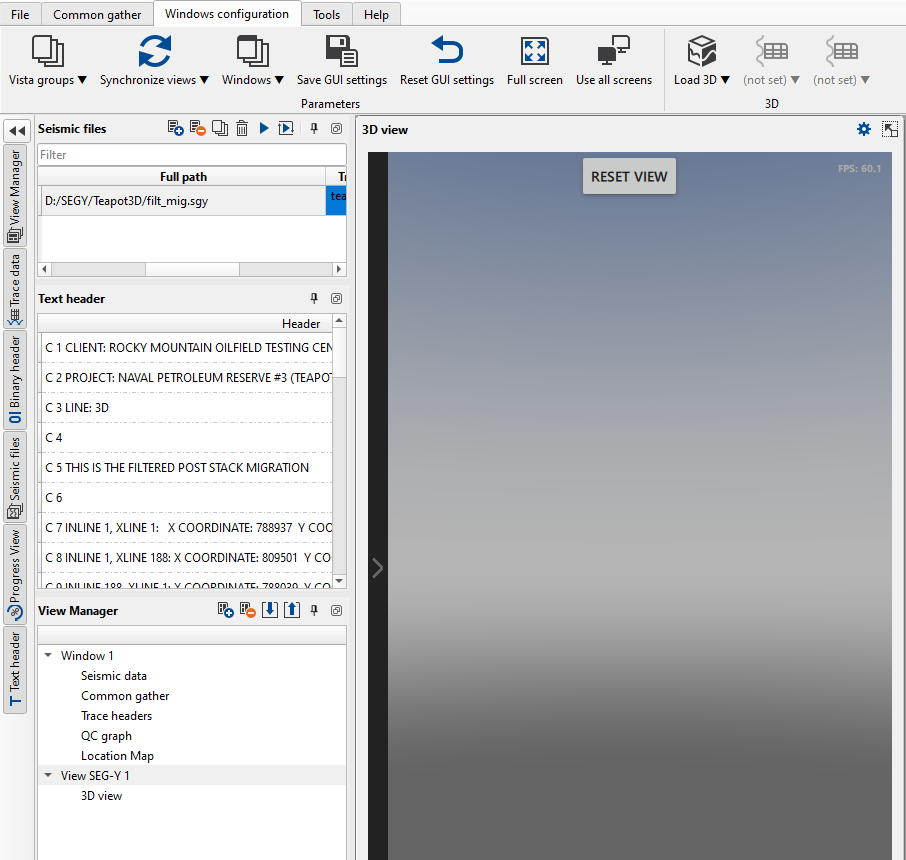Click the Full screen icon

pos(535,52)
